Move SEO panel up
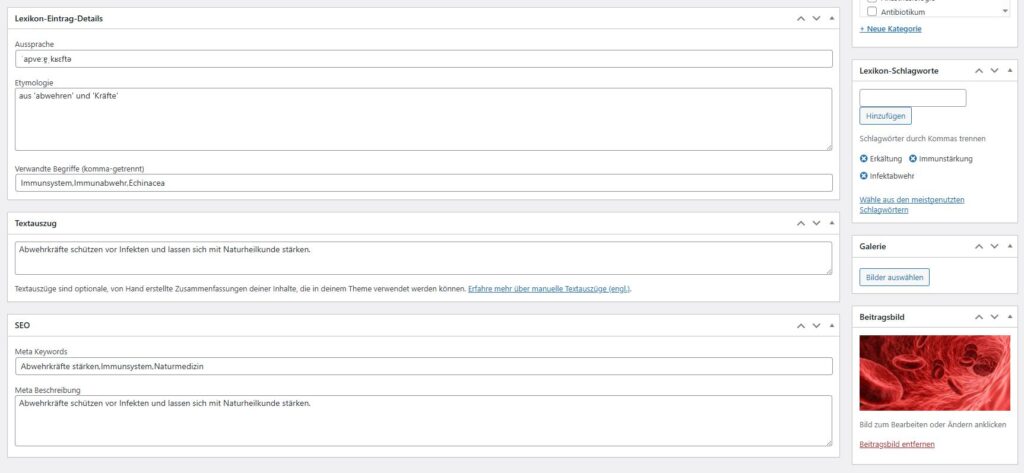This screenshot has width=1024, height=473. pos(800,326)
